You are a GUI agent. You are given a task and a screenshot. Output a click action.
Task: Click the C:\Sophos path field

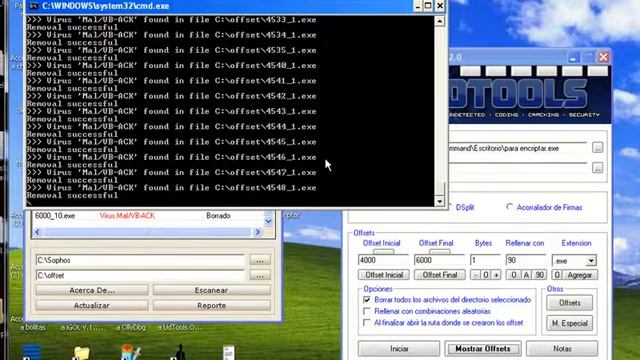[140, 260]
